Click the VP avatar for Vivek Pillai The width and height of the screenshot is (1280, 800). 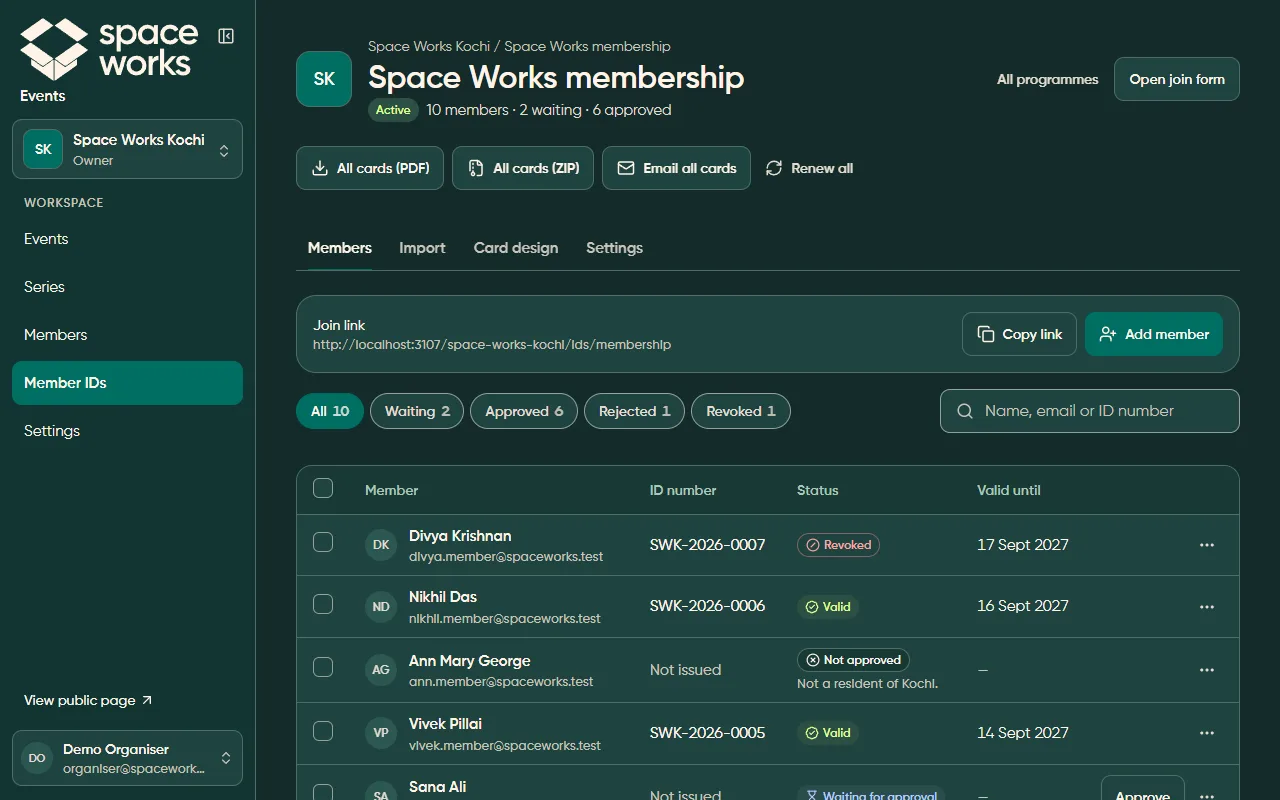pyautogui.click(x=381, y=733)
